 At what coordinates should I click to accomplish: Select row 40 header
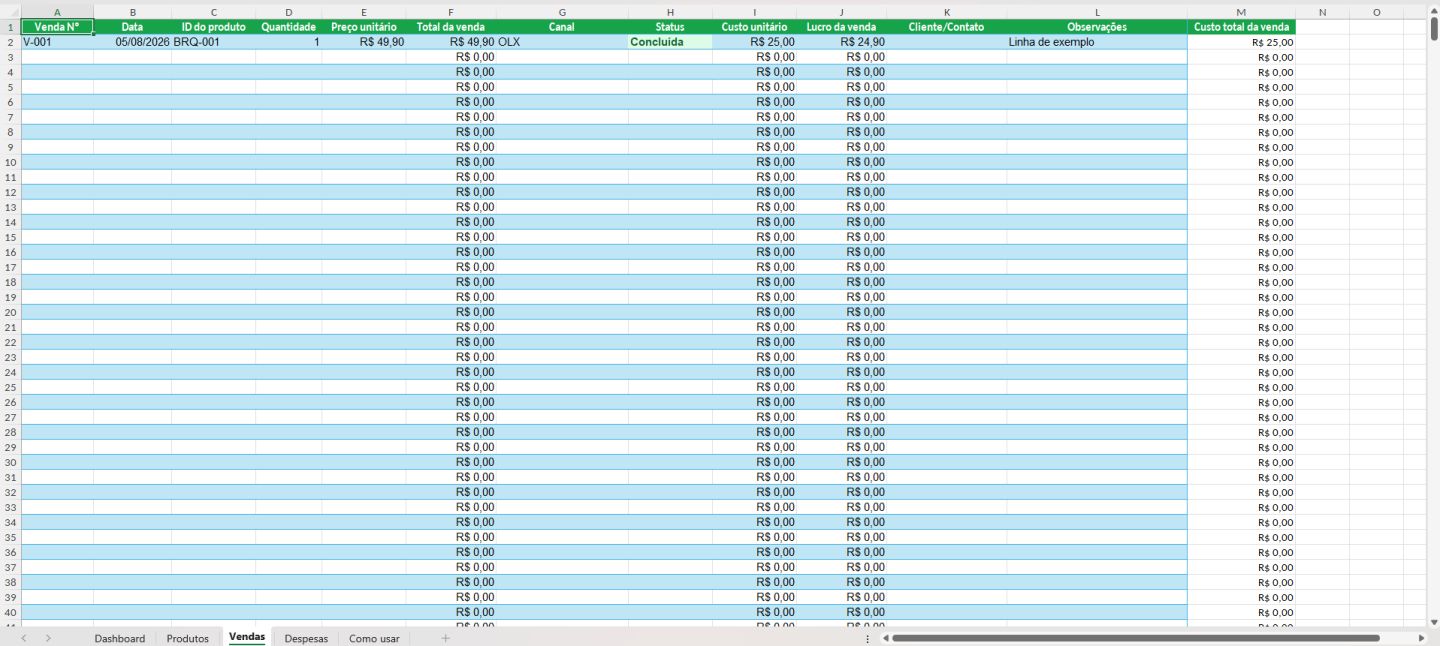pos(10,612)
